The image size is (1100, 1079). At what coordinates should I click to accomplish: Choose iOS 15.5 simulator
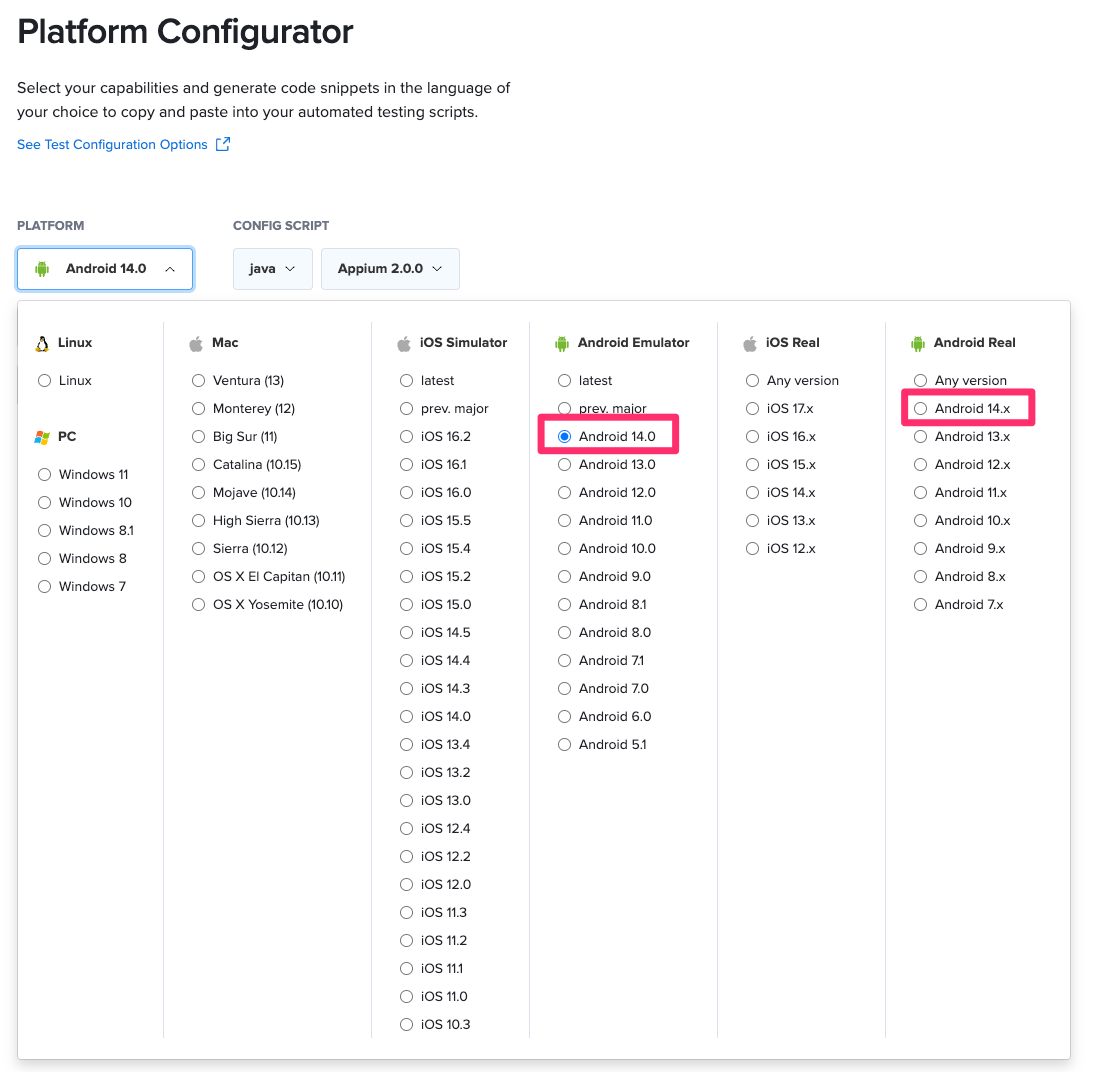click(x=406, y=521)
